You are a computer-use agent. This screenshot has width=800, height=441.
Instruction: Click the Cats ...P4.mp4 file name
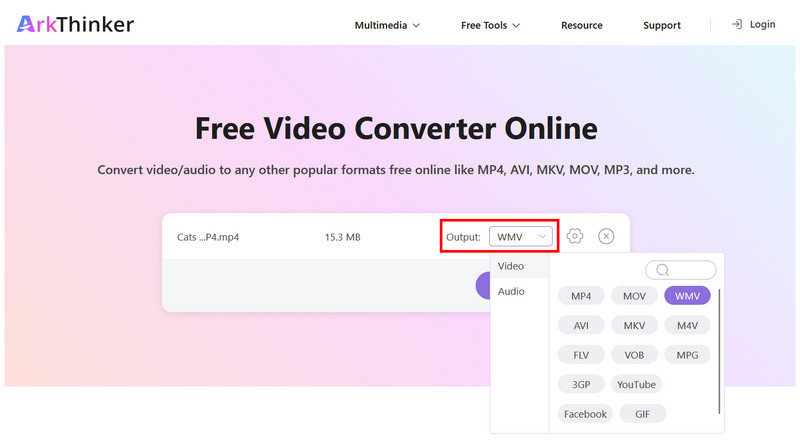[x=208, y=237]
